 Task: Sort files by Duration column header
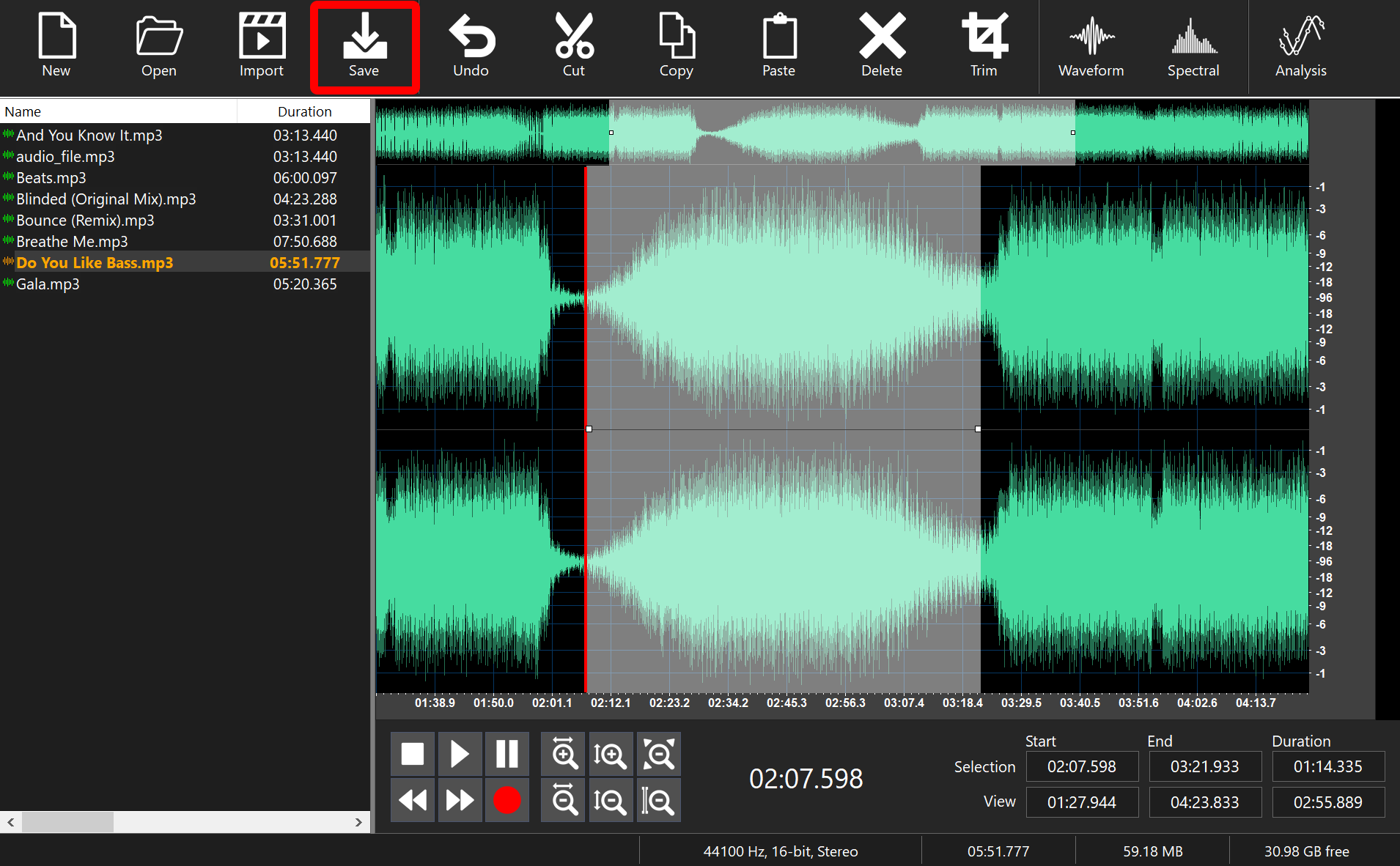click(x=304, y=111)
